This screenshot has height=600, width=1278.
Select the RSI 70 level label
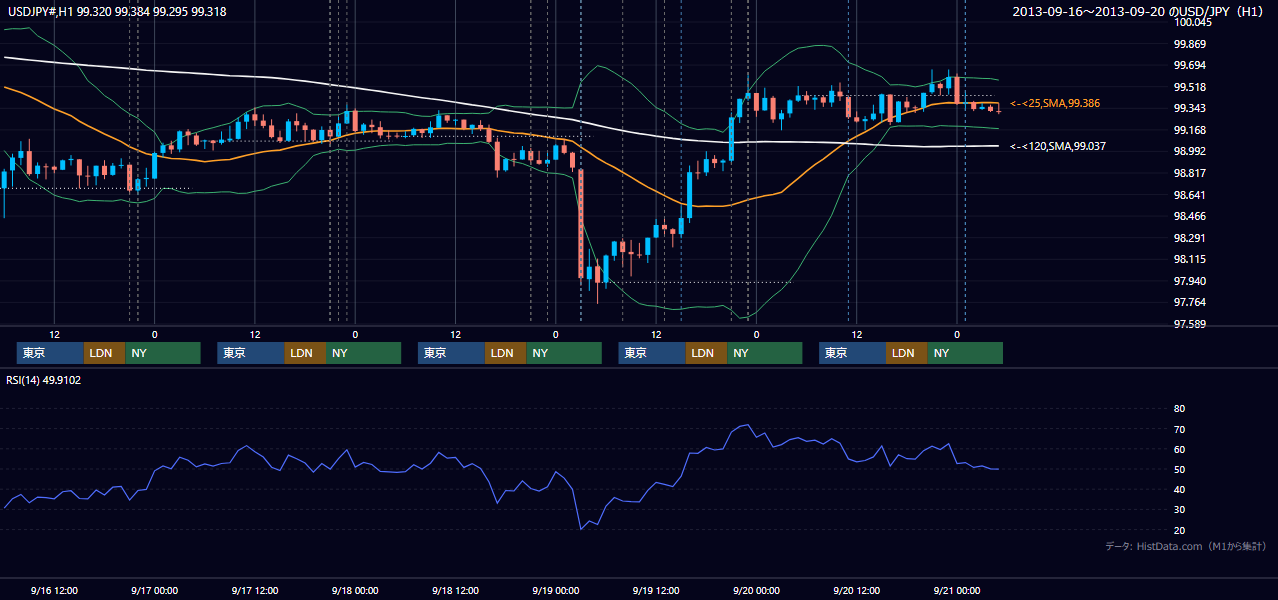(x=1180, y=429)
